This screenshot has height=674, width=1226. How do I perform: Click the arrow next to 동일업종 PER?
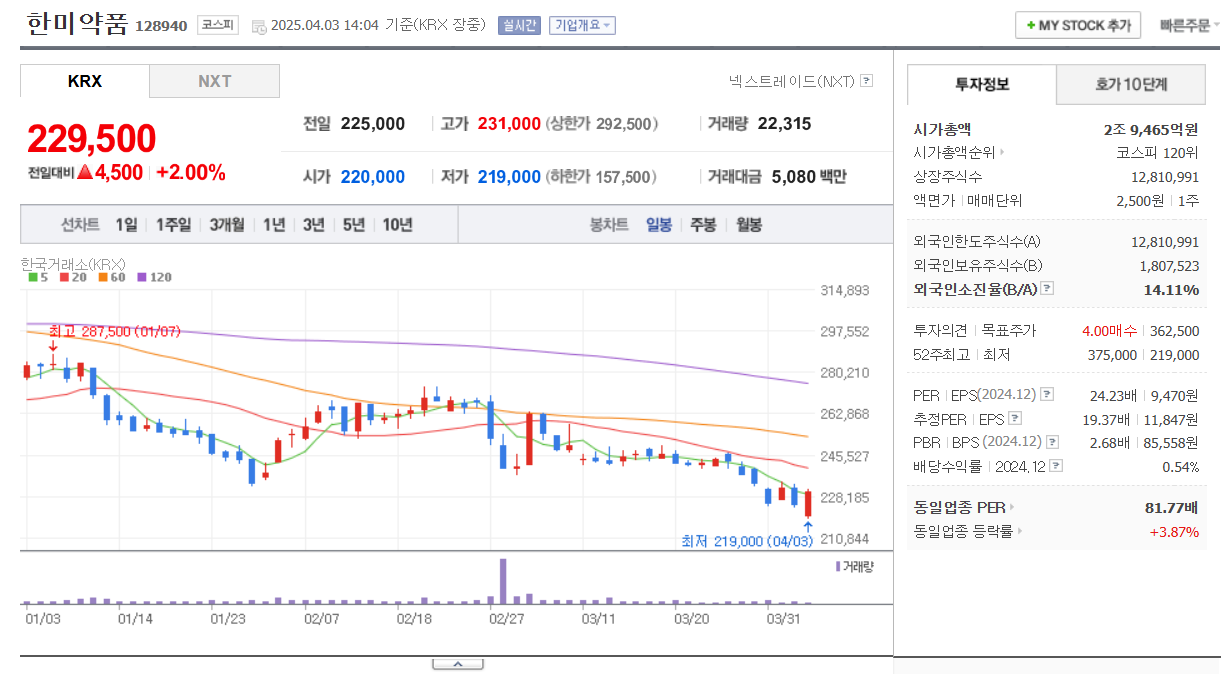[x=1011, y=508]
